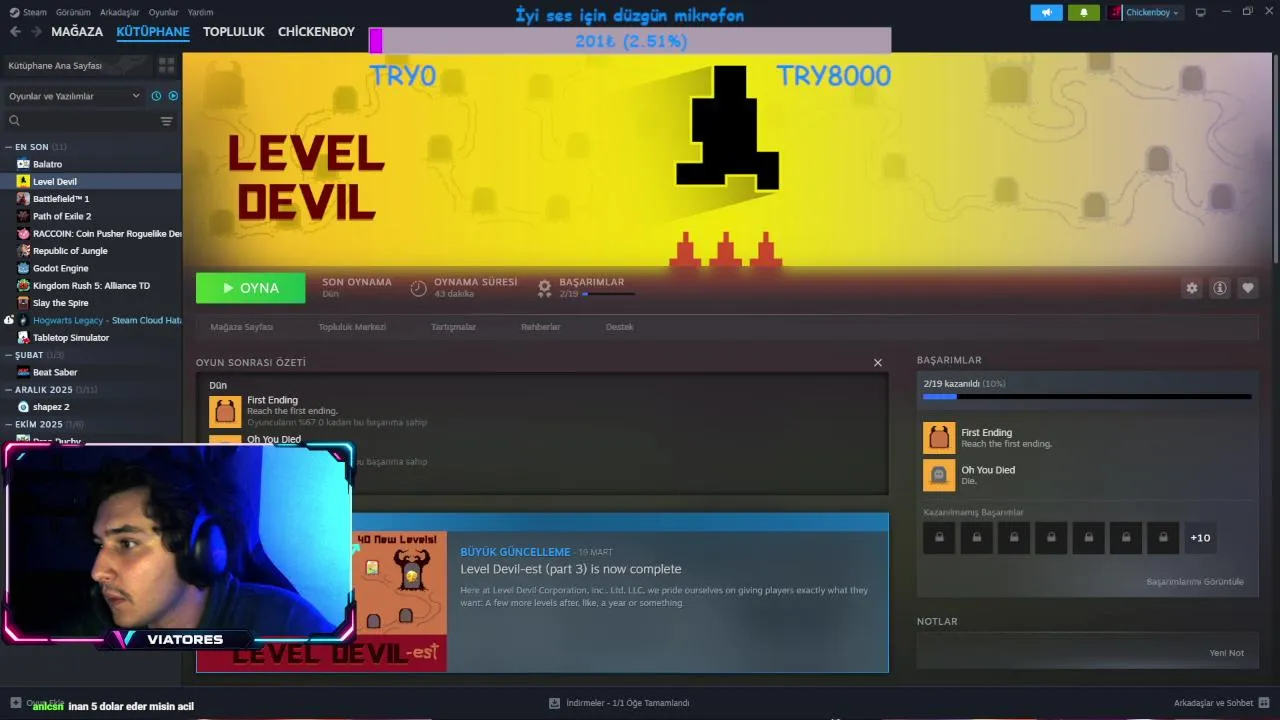Click the Slay the Spire icon

pyautogui.click(x=23, y=303)
